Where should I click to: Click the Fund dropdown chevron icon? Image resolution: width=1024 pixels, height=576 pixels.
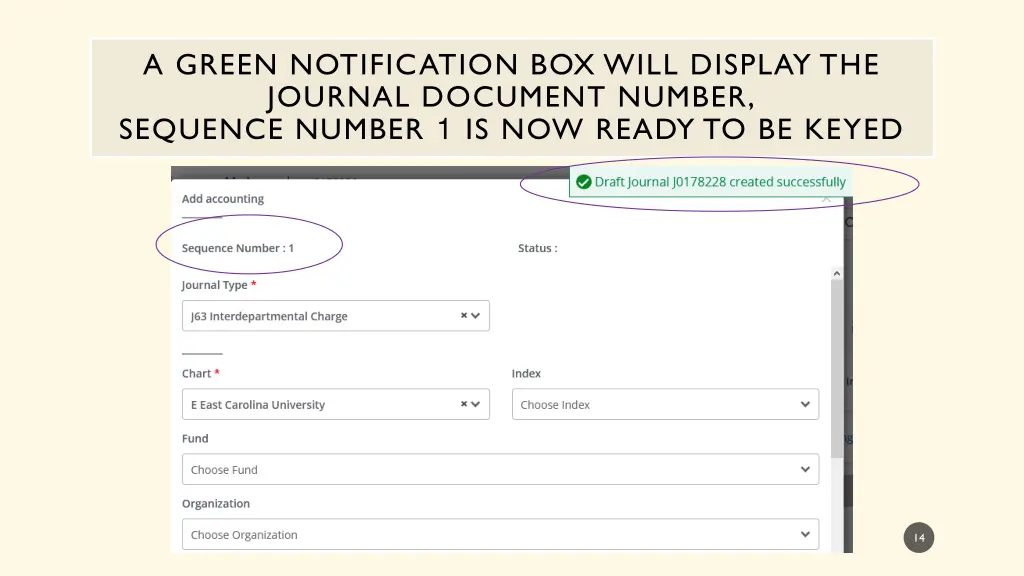coord(805,468)
